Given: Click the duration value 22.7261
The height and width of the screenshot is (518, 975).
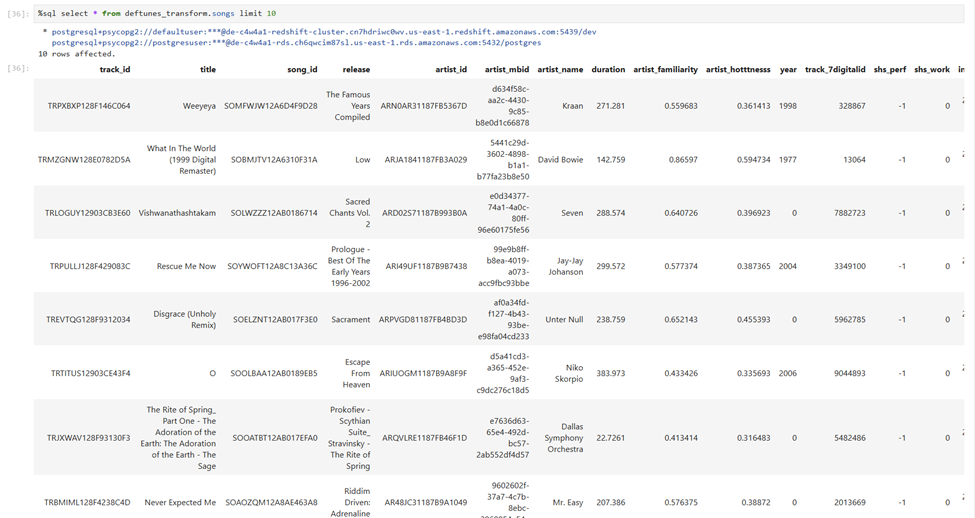Looking at the screenshot, I should point(611,438).
